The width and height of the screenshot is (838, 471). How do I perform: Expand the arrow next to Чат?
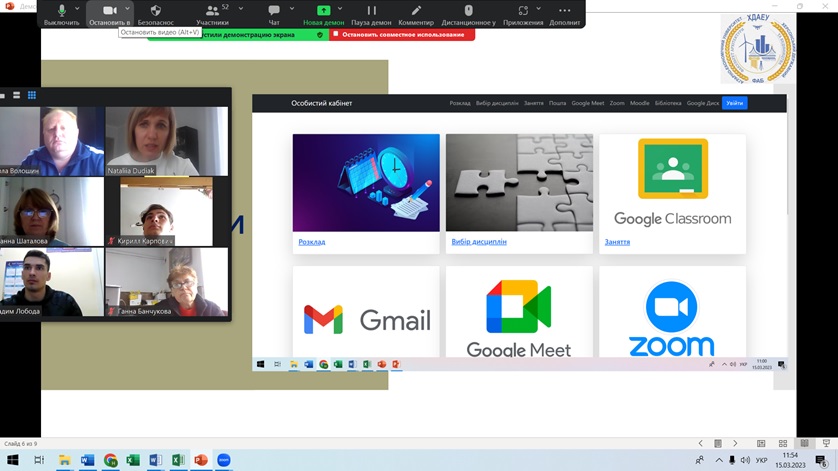tap(292, 9)
